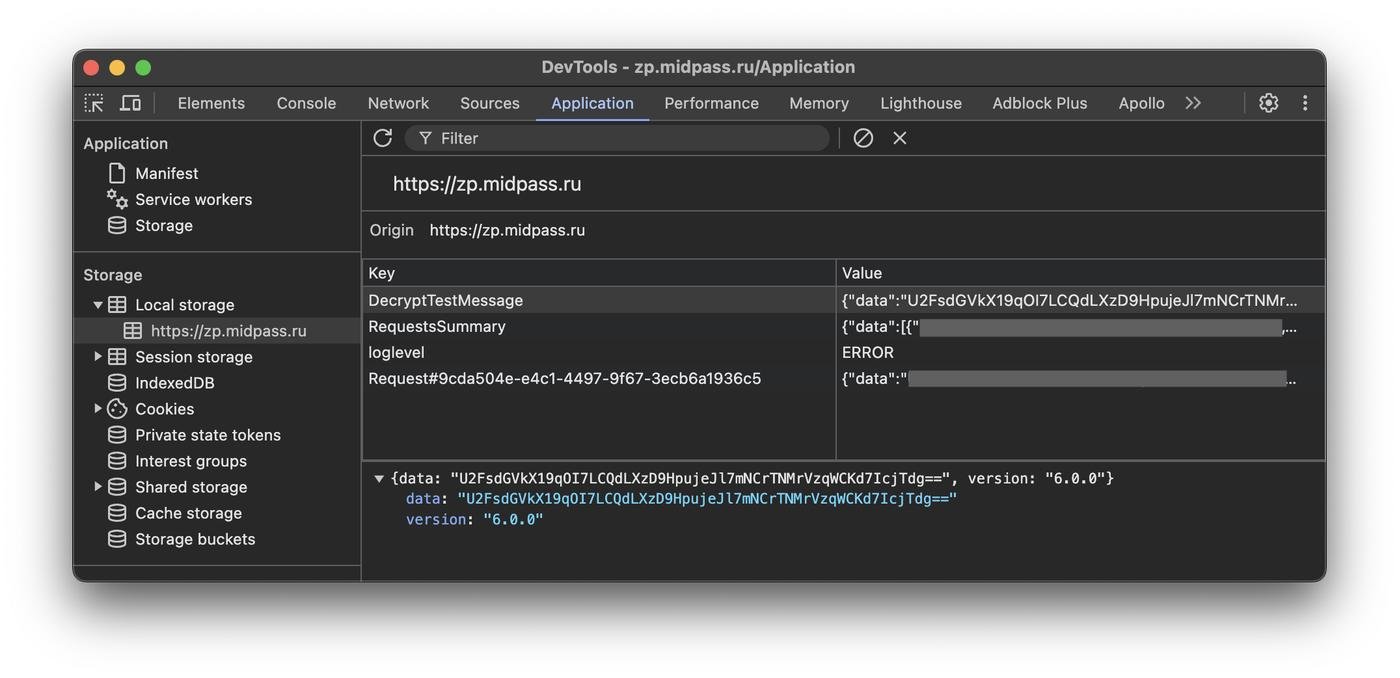Open Storage buckets
This screenshot has height=678, width=1400.
(x=194, y=539)
